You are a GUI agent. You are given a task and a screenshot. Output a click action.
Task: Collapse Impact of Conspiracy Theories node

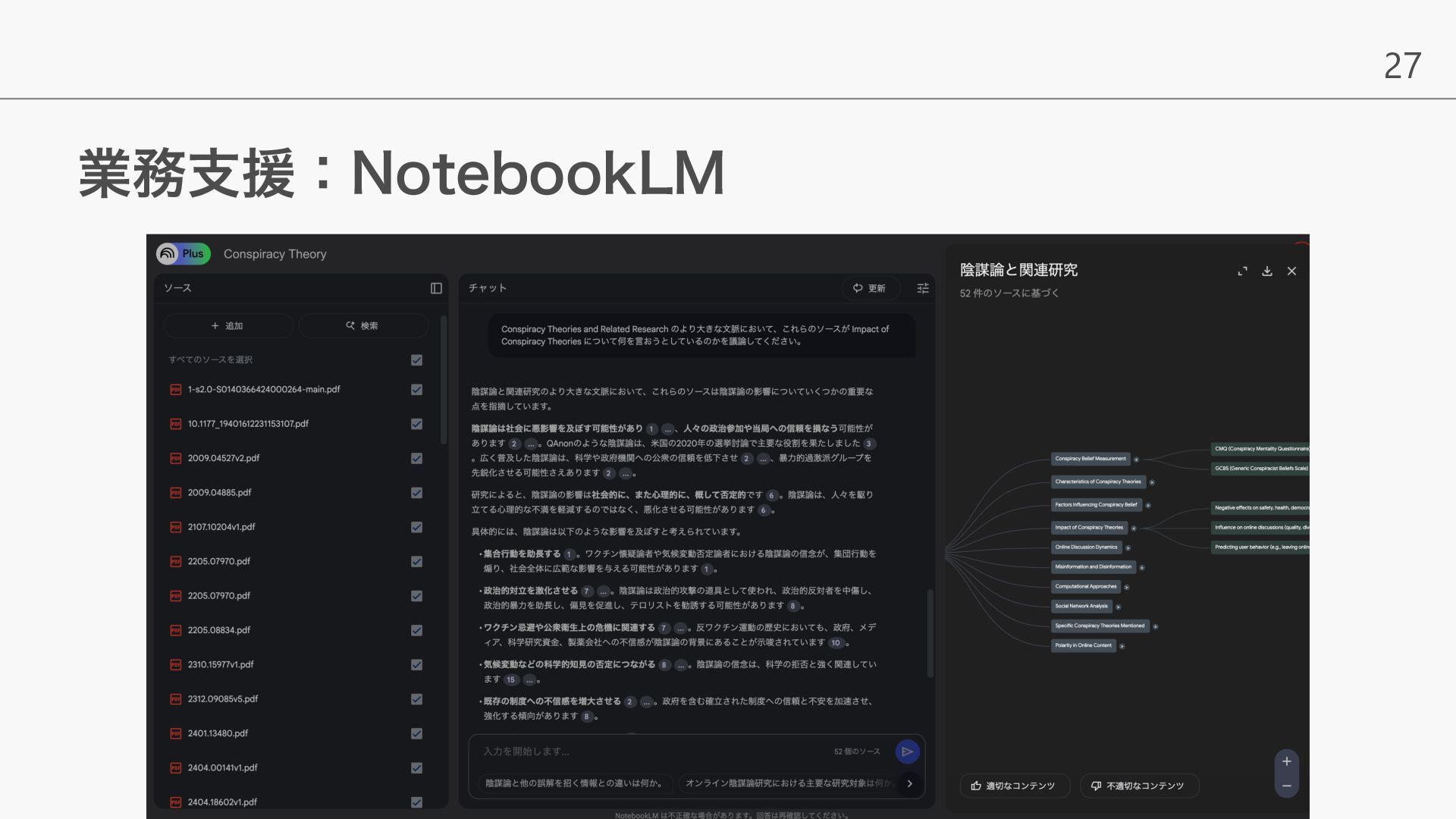click(1134, 528)
